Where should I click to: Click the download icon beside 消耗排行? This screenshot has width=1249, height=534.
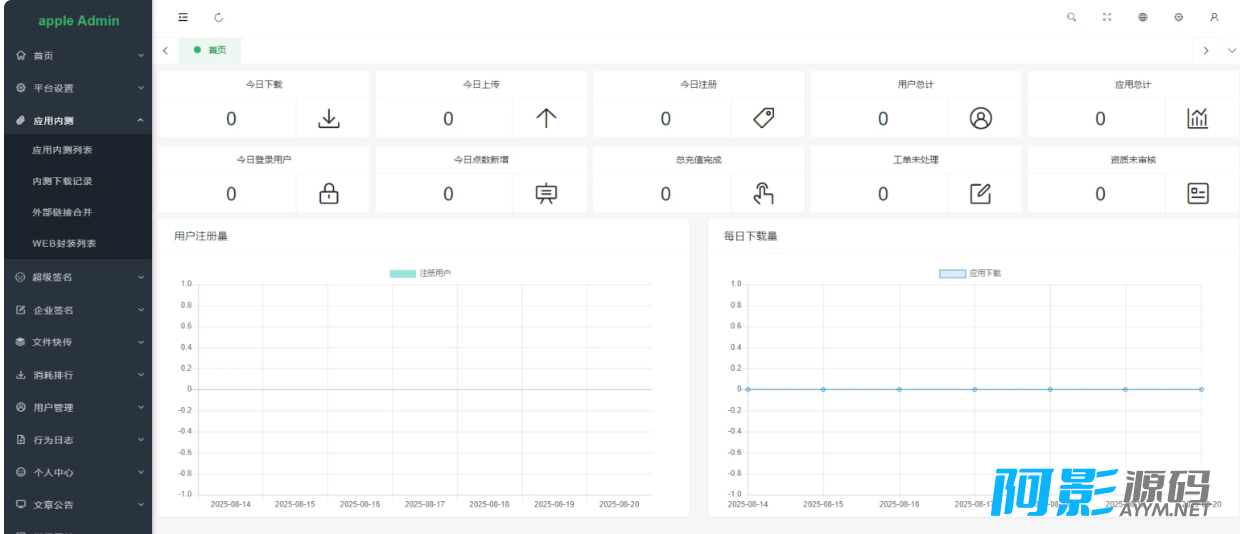click(21, 375)
